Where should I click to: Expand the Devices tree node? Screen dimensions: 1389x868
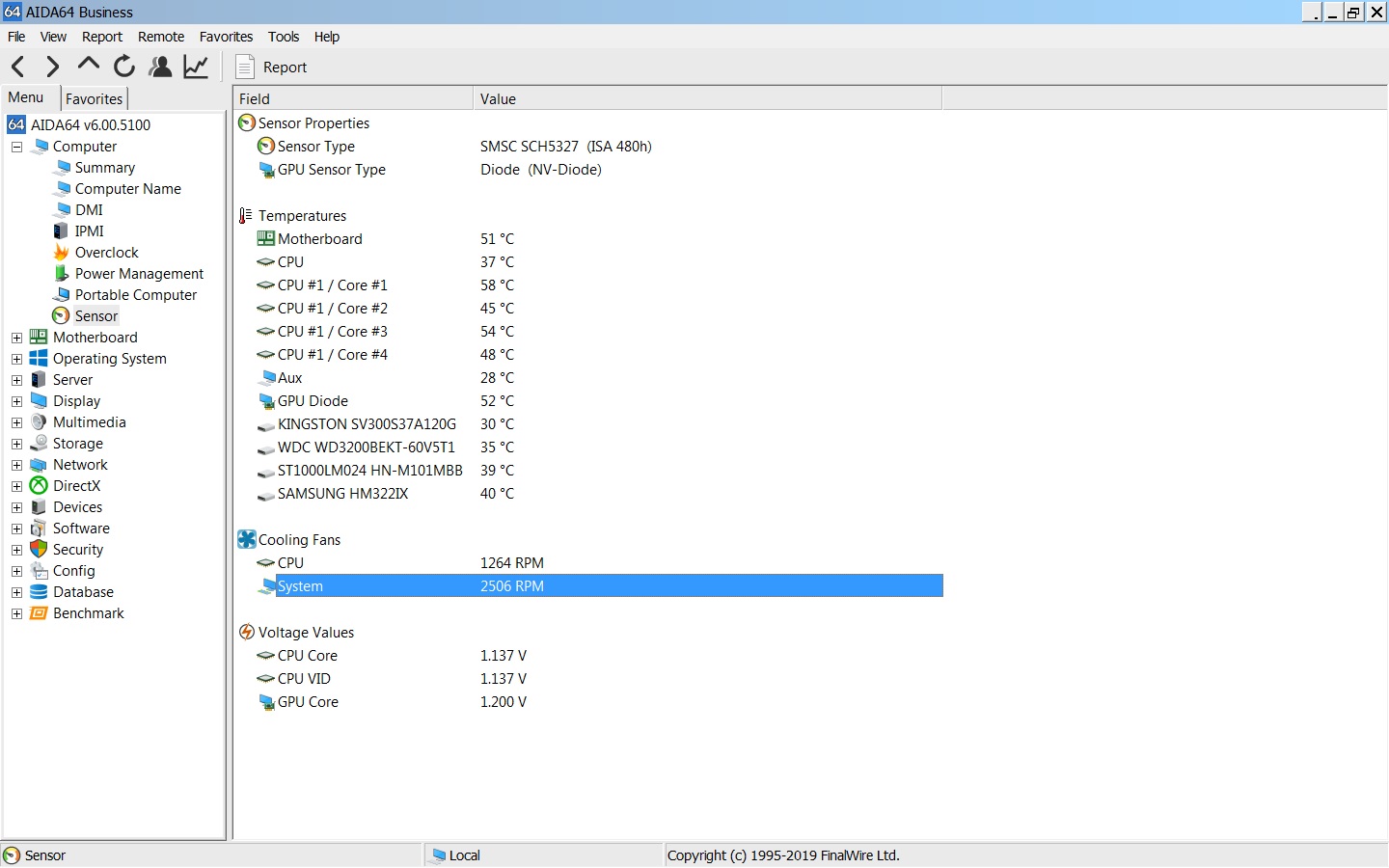coord(16,507)
